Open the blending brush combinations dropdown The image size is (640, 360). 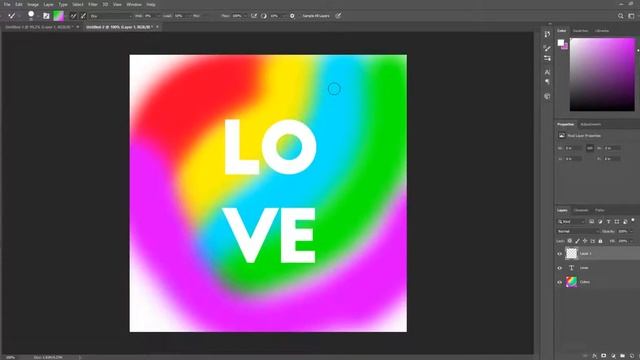111,16
